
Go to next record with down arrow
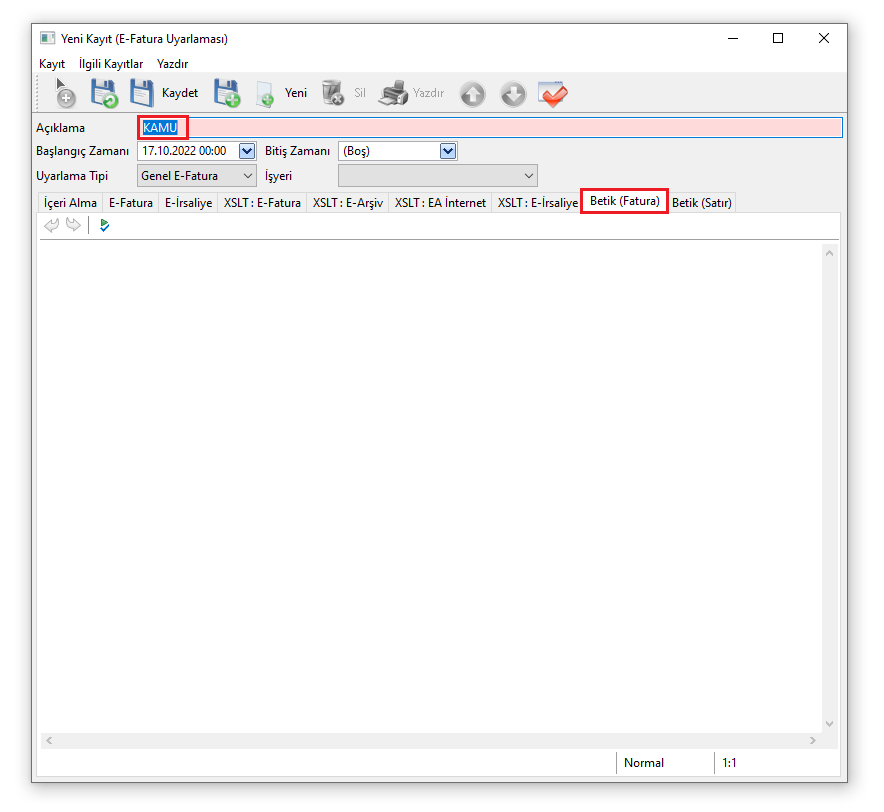[x=513, y=94]
